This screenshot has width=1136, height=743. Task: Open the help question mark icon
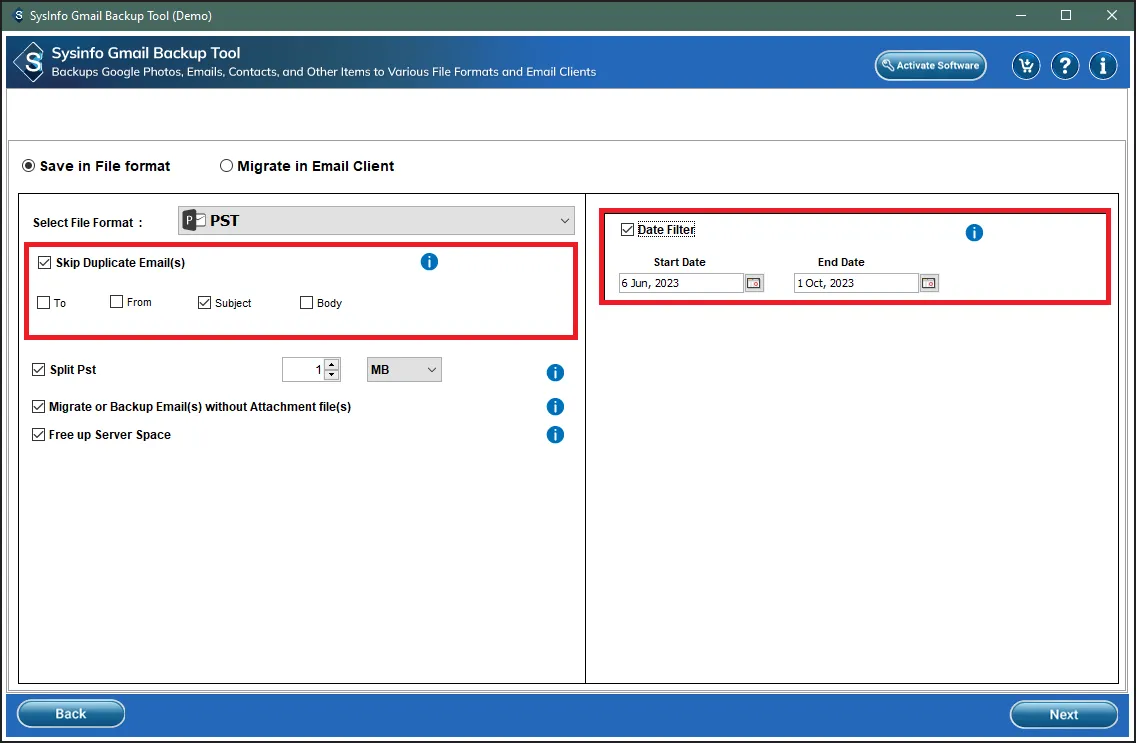click(x=1065, y=66)
